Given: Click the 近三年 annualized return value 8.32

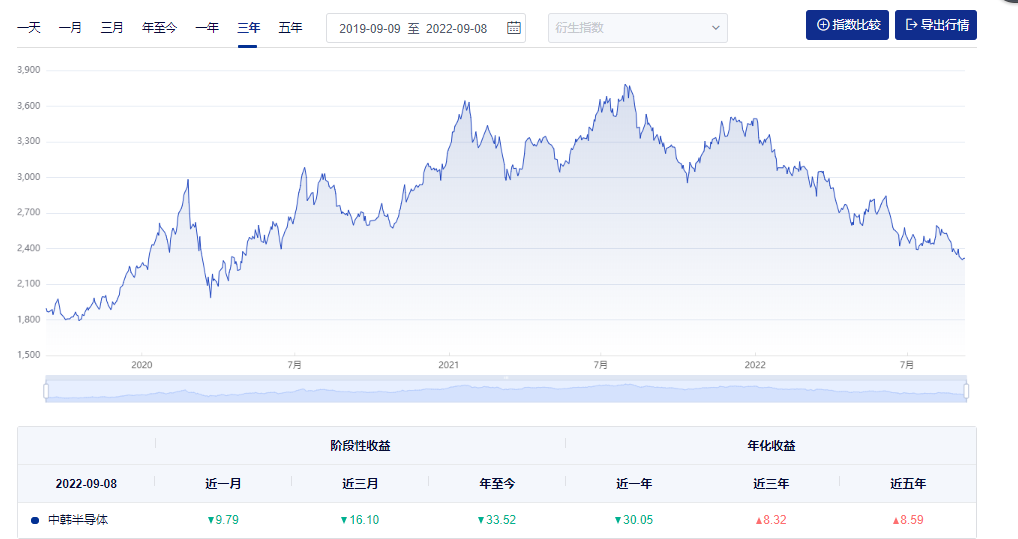Looking at the screenshot, I should click(770, 520).
